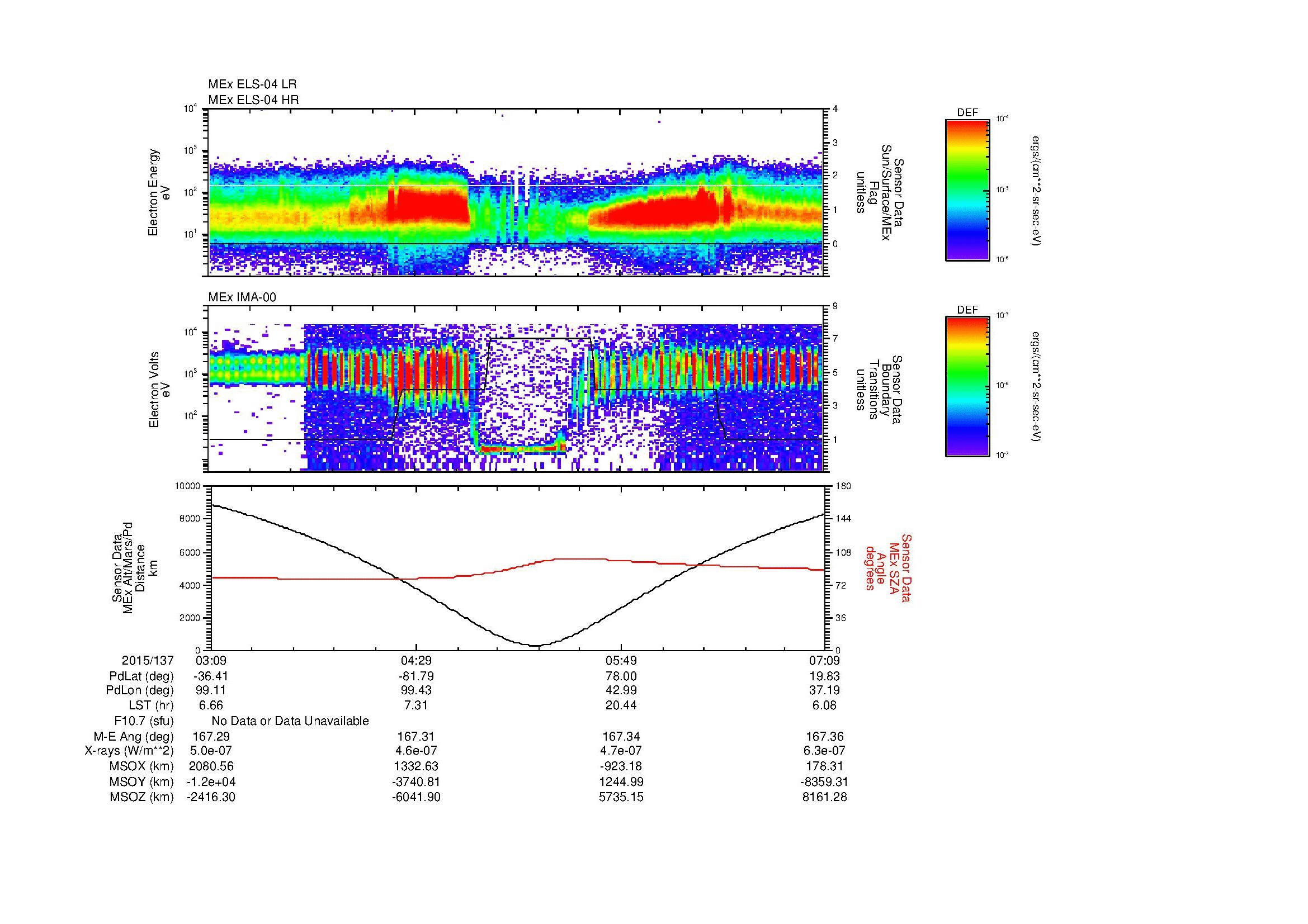1308x924 pixels.
Task: Click the PdLat (deg) row label
Action: point(141,676)
